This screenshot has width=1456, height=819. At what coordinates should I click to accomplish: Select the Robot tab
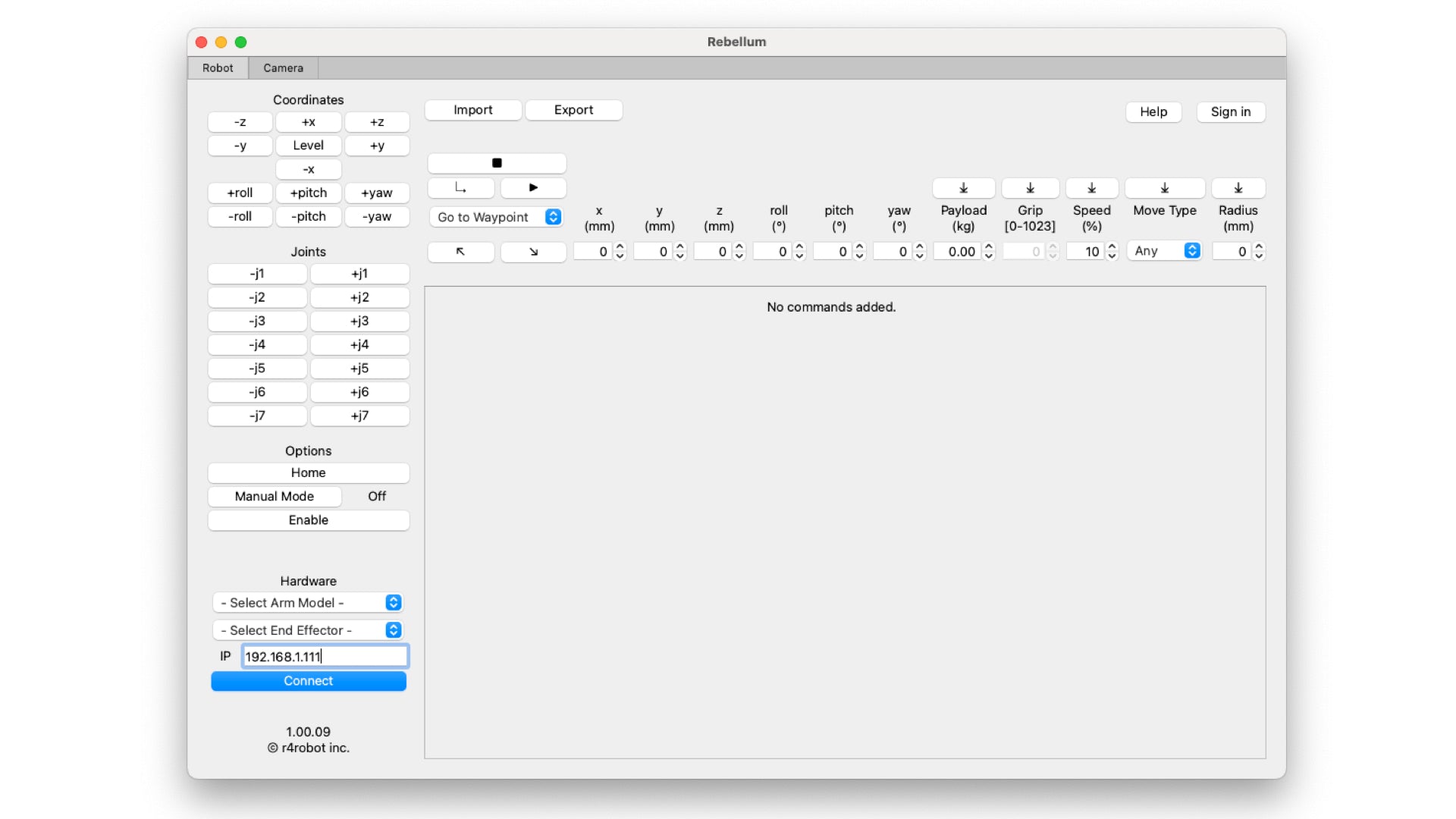coord(218,67)
